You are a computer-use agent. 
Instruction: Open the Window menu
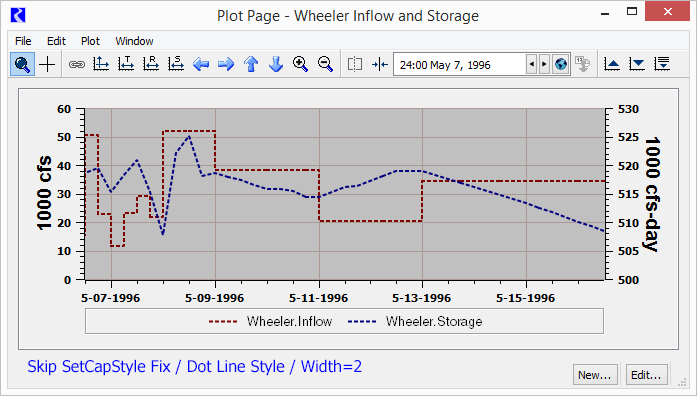pyautogui.click(x=134, y=41)
